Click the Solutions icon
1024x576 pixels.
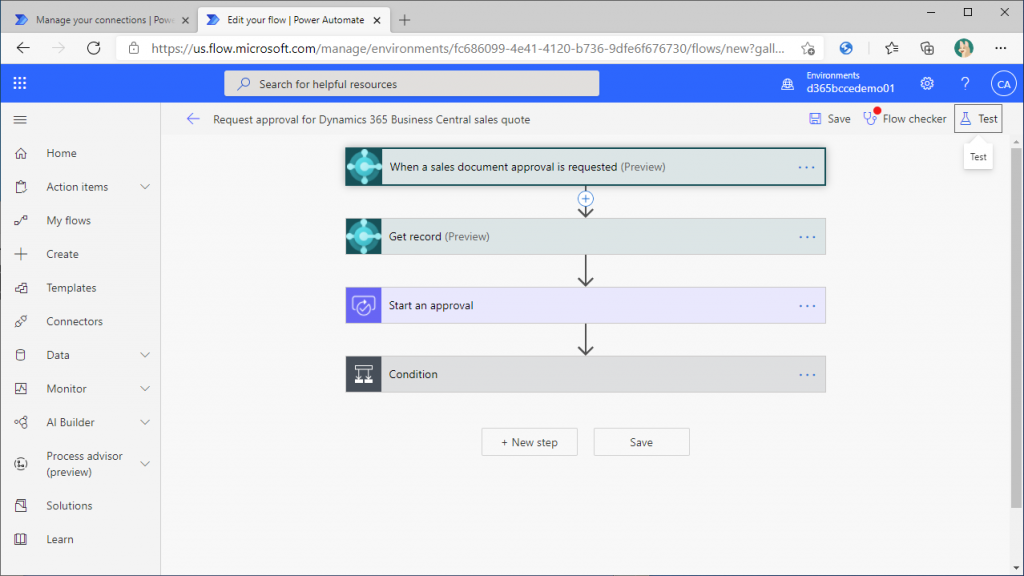[21, 505]
